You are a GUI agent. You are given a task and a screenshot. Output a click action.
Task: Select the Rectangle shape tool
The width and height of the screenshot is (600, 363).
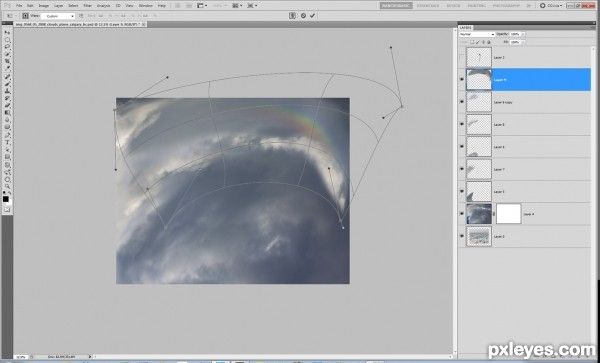(7, 157)
